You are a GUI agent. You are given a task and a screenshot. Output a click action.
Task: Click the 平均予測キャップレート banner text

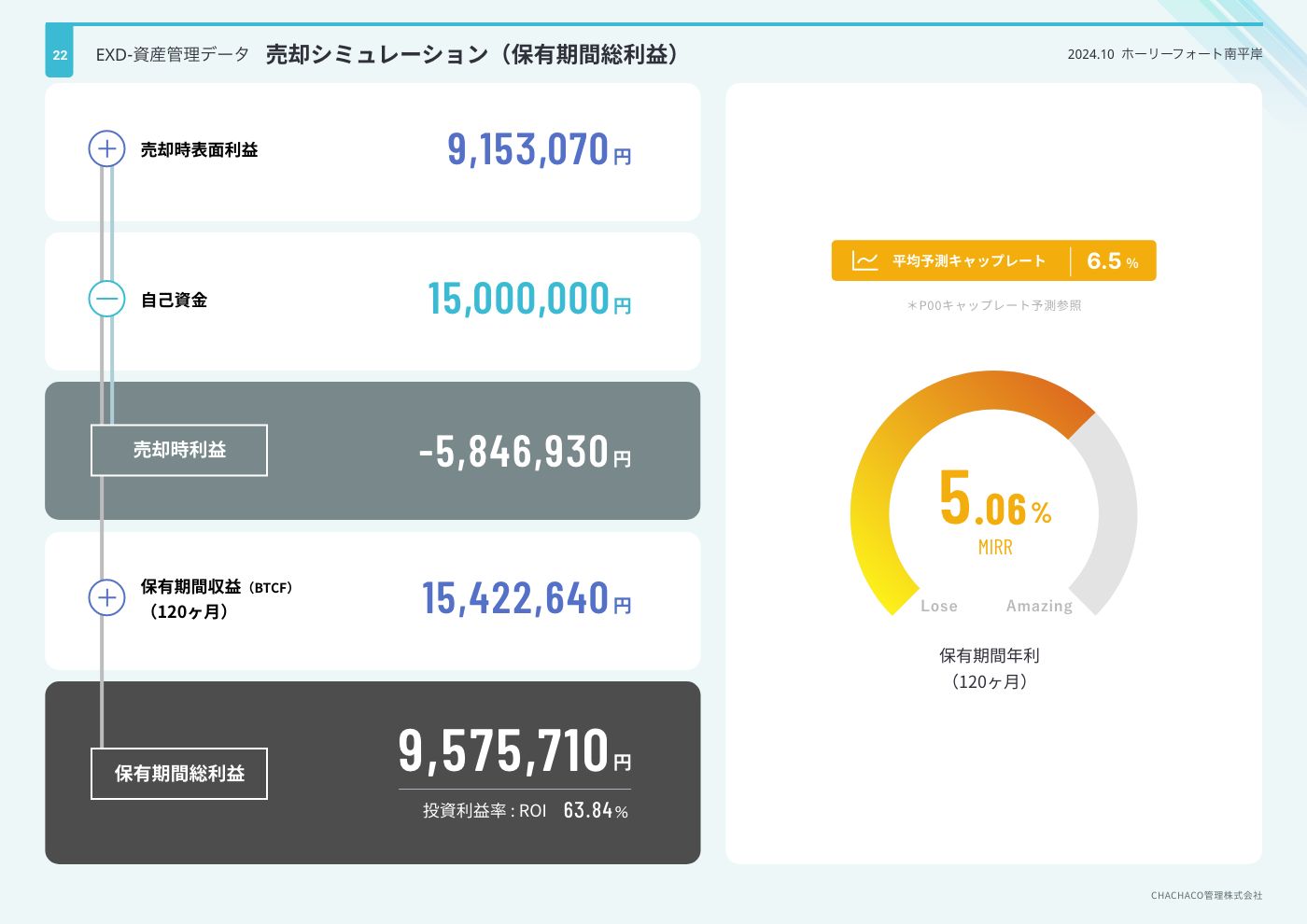pyautogui.click(x=968, y=261)
